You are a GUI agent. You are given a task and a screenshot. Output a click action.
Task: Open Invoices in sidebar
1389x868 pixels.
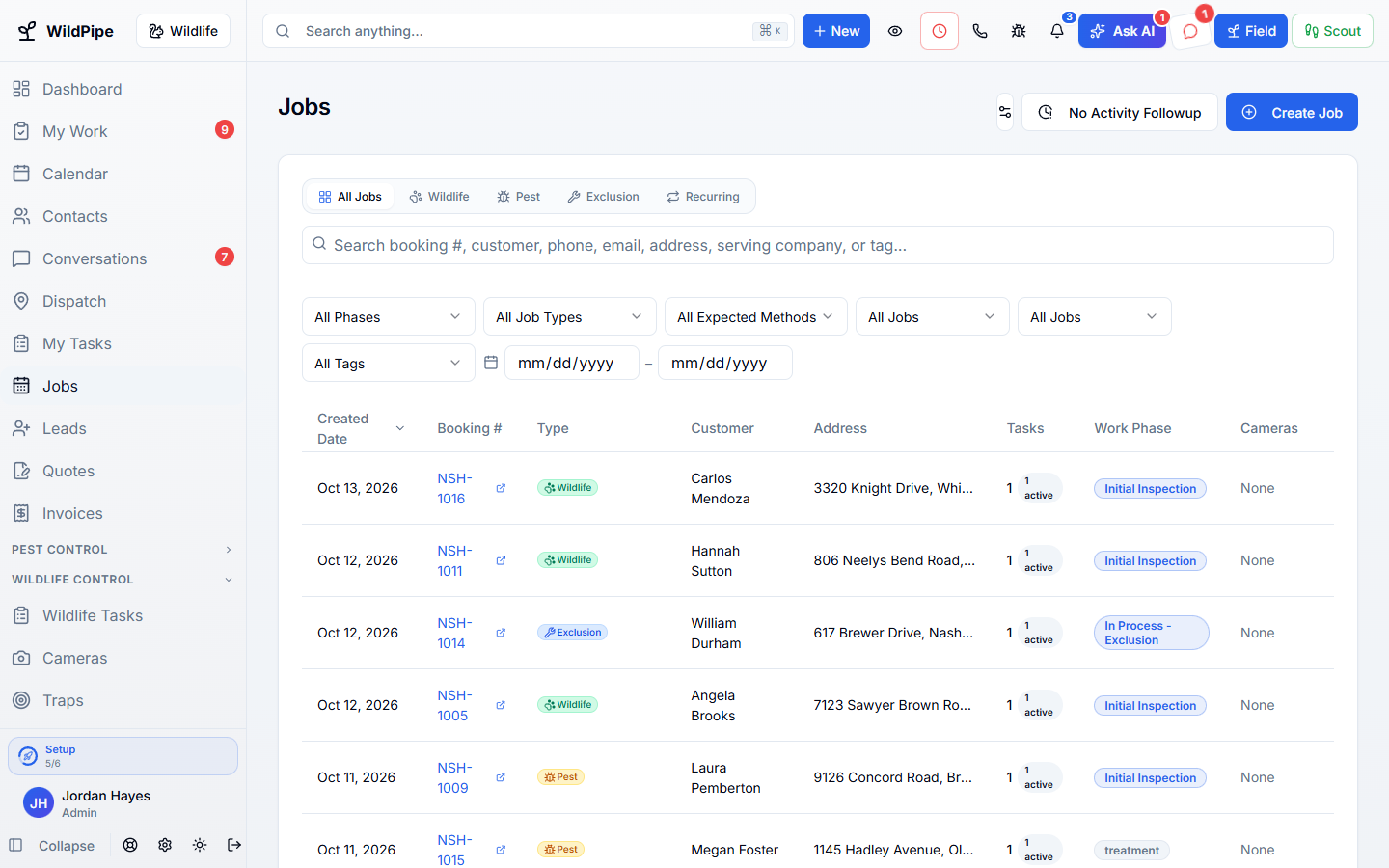123,513
